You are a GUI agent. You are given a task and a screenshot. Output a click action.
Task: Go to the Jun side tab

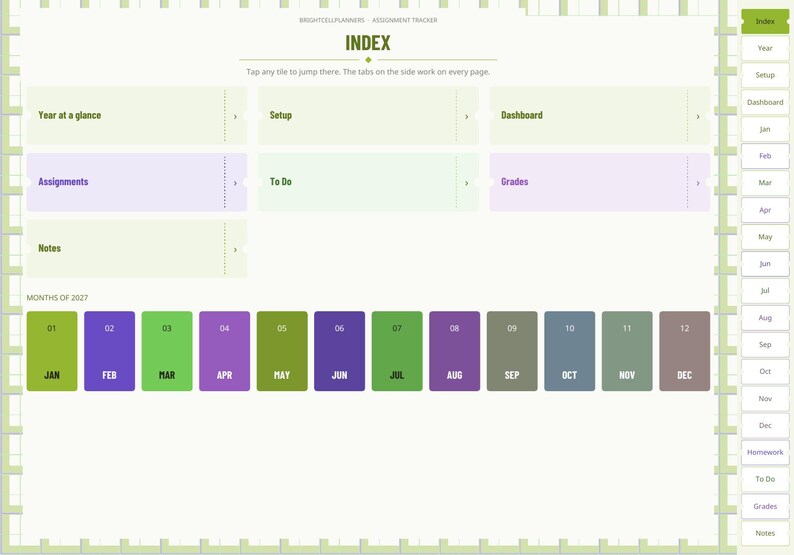[765, 264]
